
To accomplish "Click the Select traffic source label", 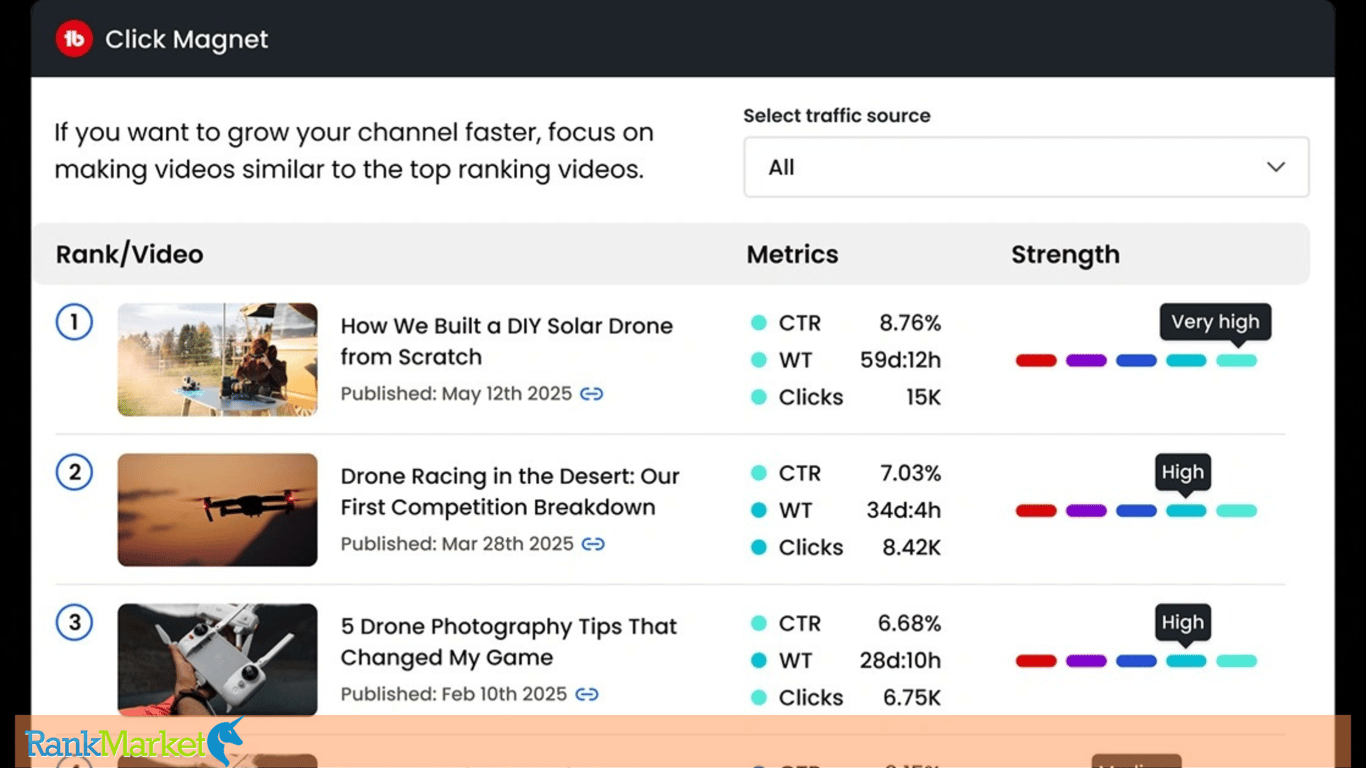I will [x=837, y=115].
